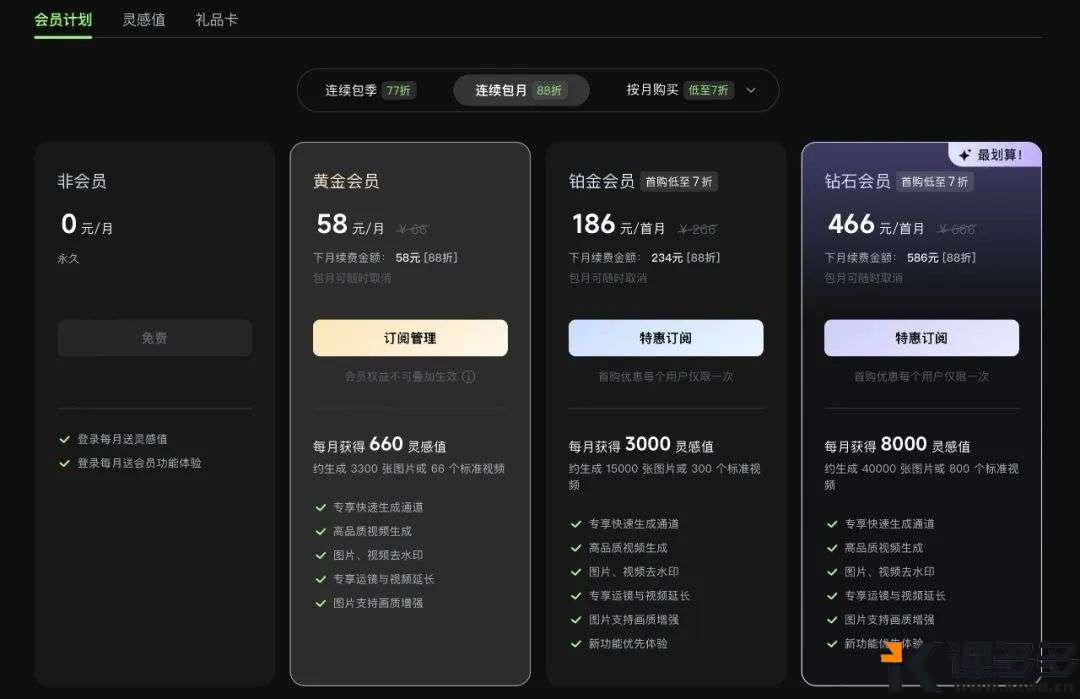Expand the 按月购买 chevron dropdown
This screenshot has width=1080, height=699.
(x=752, y=90)
